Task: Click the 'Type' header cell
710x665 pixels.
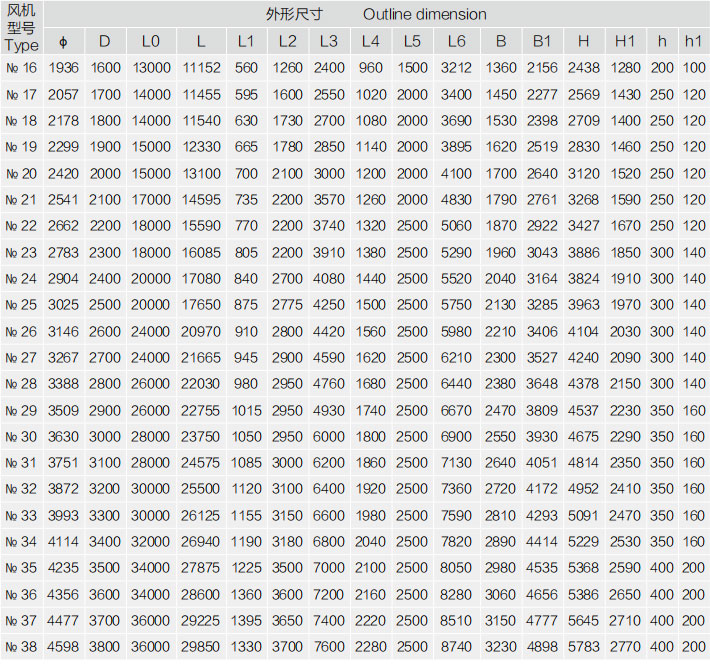Action: pos(21,45)
